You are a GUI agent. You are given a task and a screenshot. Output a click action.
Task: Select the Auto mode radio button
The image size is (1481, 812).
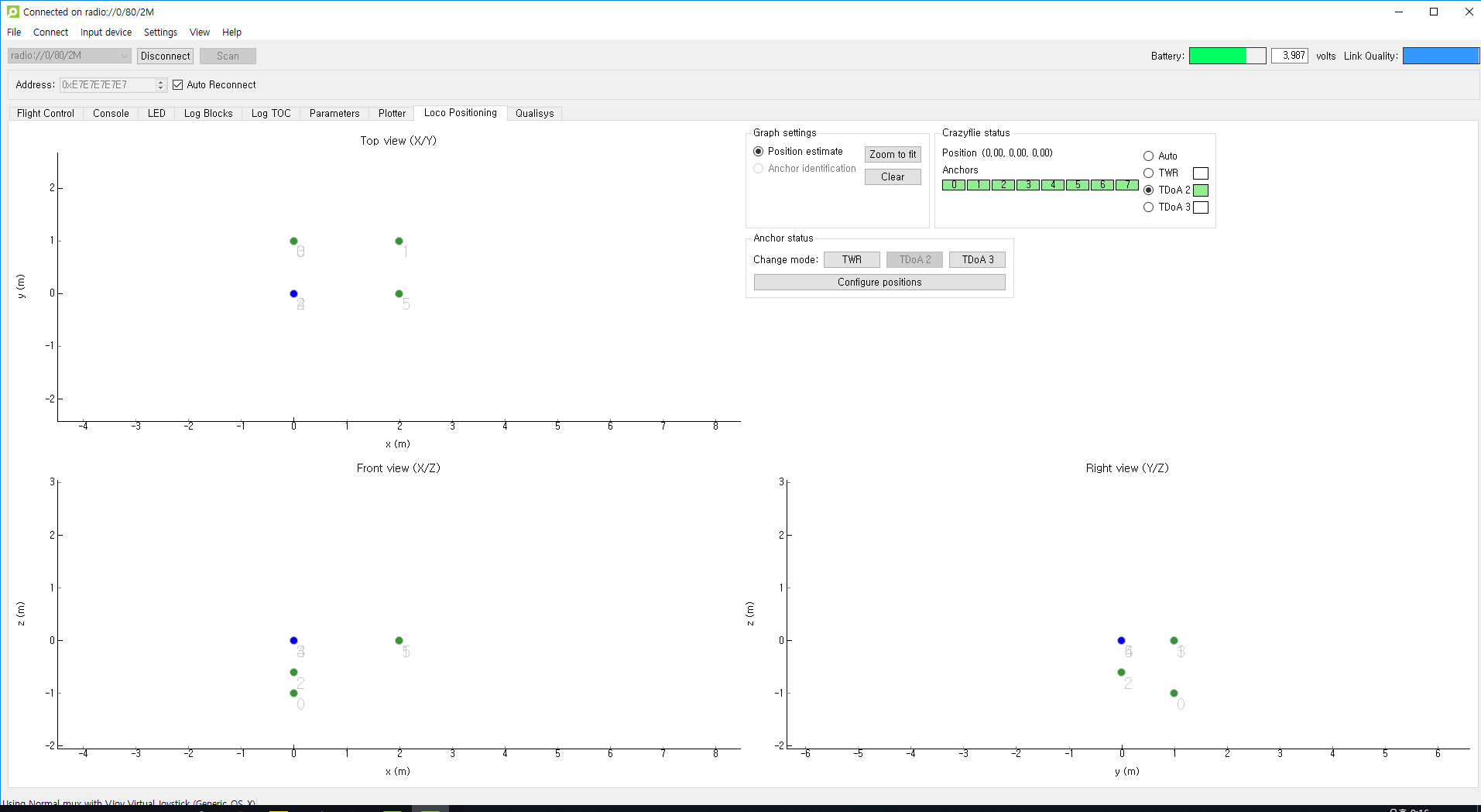click(x=1149, y=156)
